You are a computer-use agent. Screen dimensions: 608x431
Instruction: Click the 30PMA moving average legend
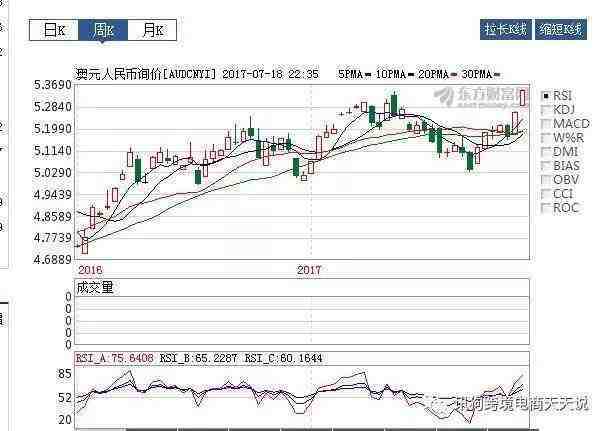point(480,74)
